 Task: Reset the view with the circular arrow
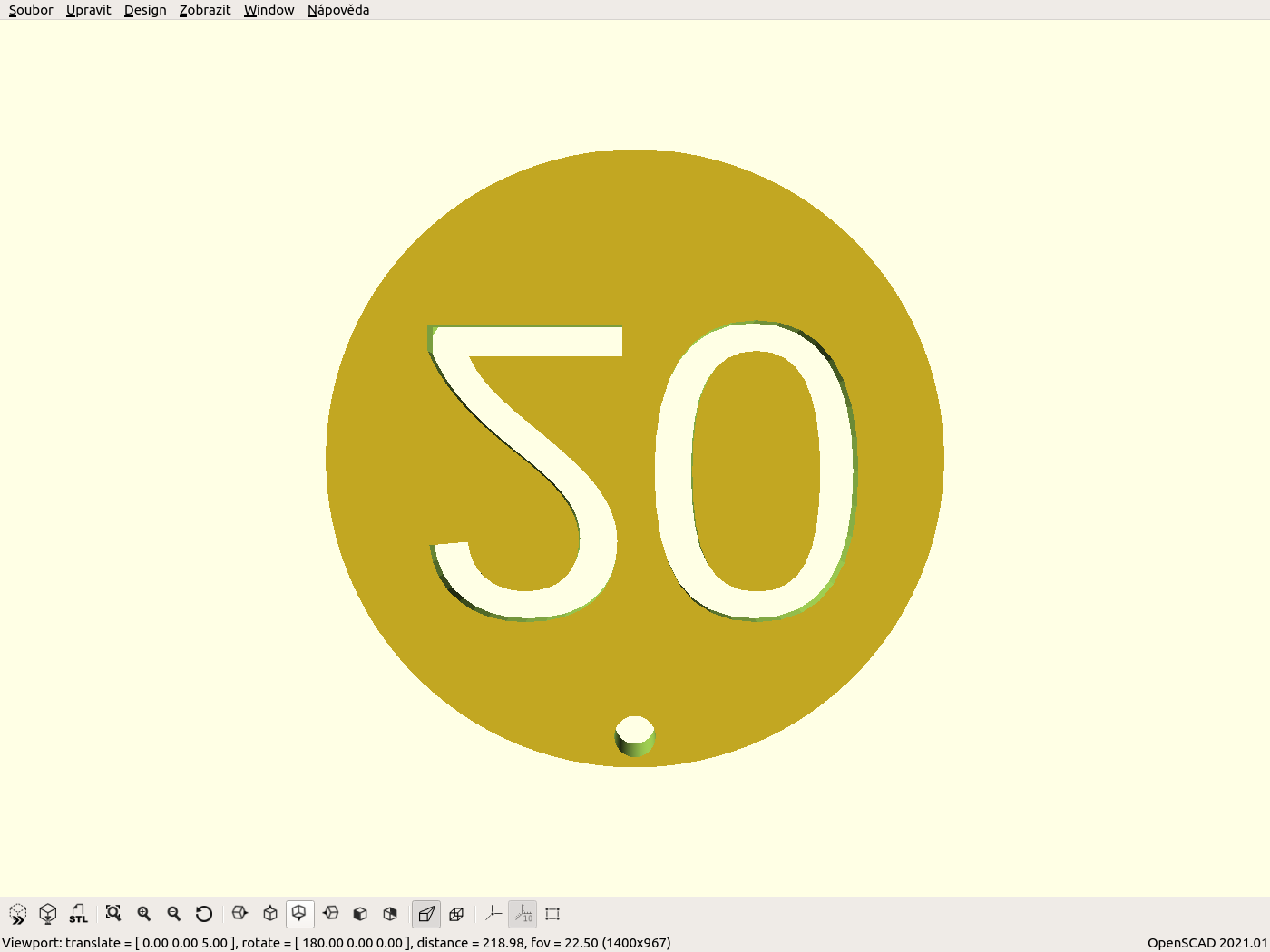(x=204, y=914)
